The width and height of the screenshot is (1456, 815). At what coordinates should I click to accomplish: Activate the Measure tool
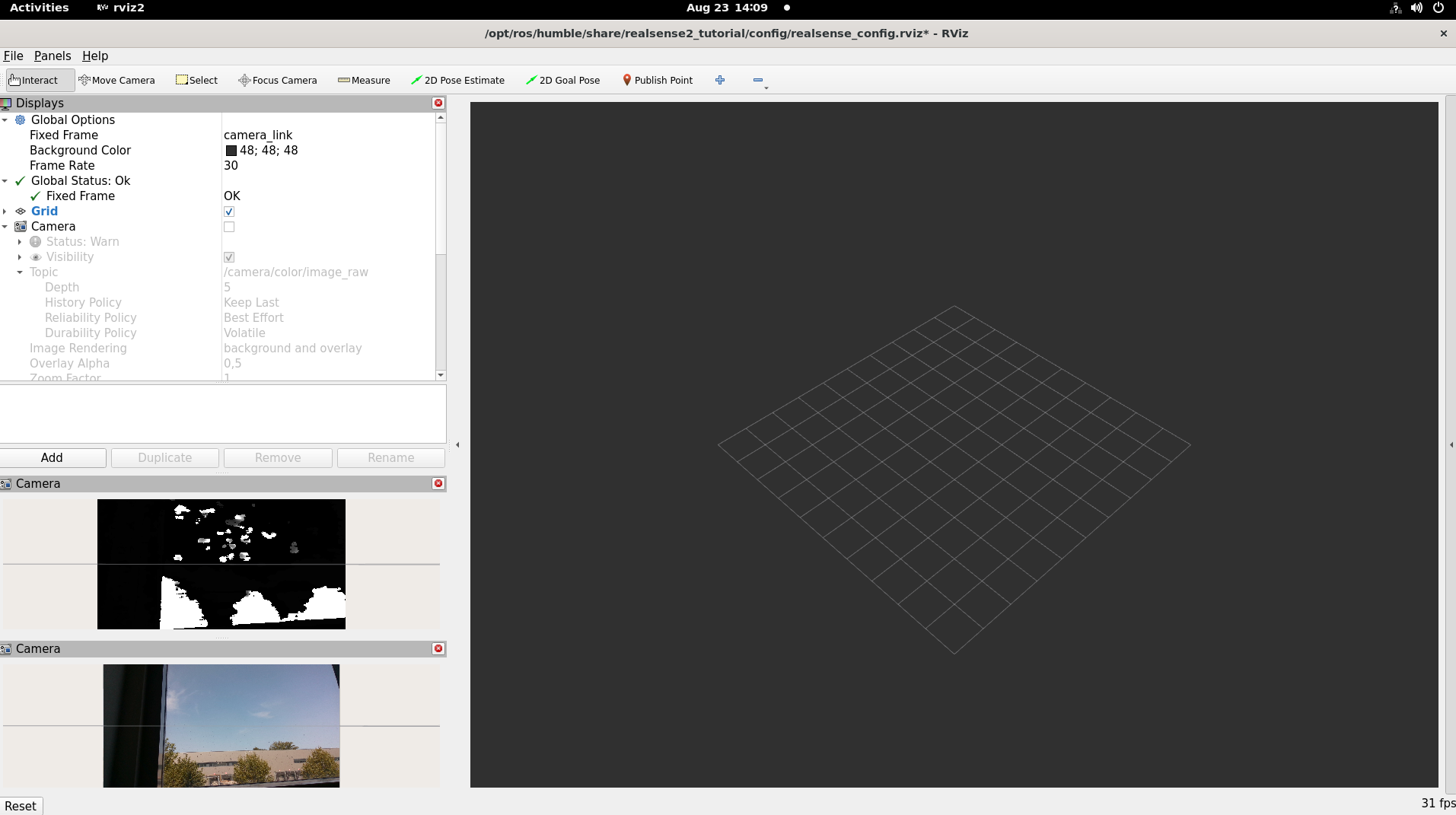364,80
